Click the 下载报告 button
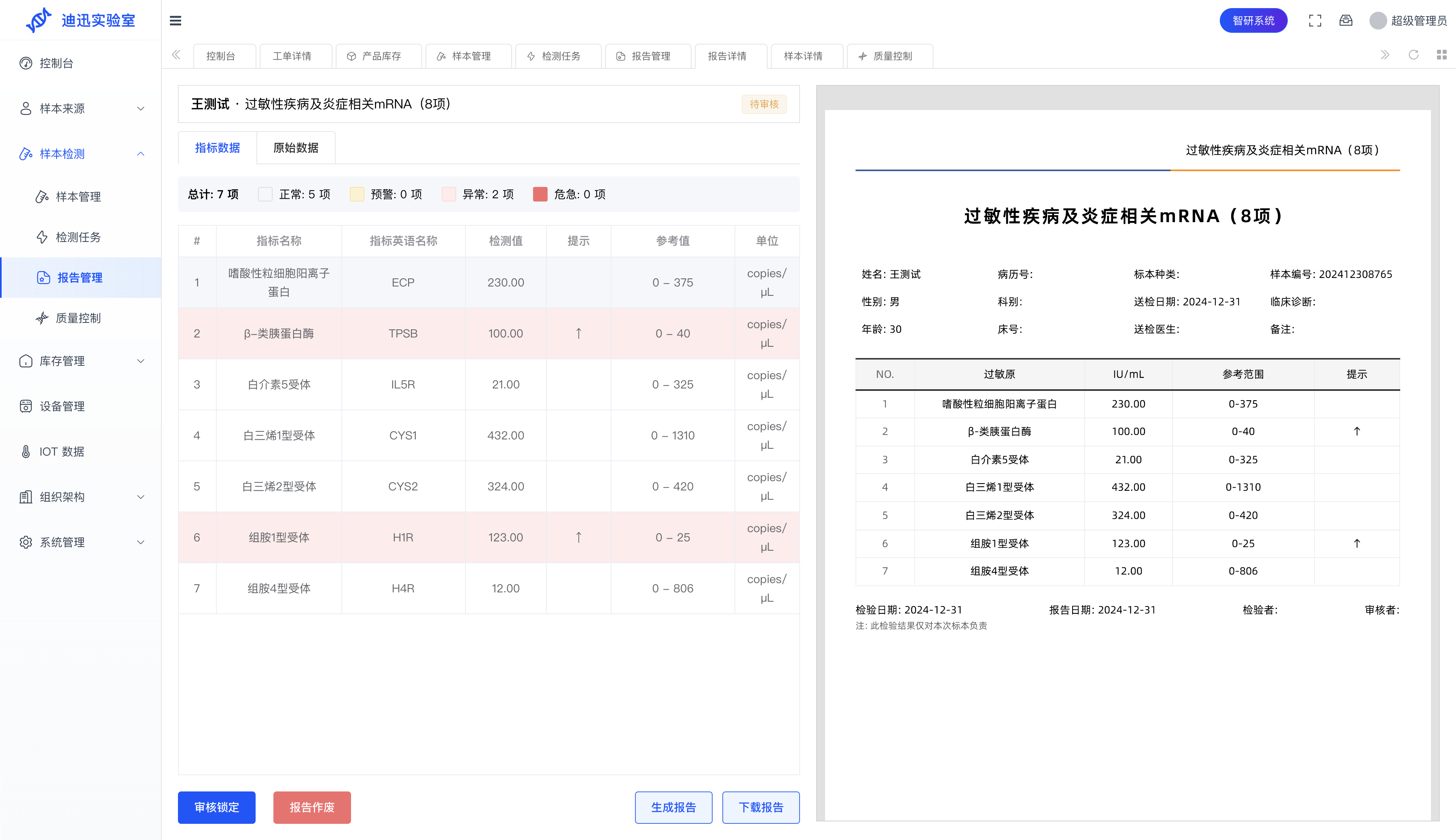The width and height of the screenshot is (1456, 840). [x=761, y=808]
